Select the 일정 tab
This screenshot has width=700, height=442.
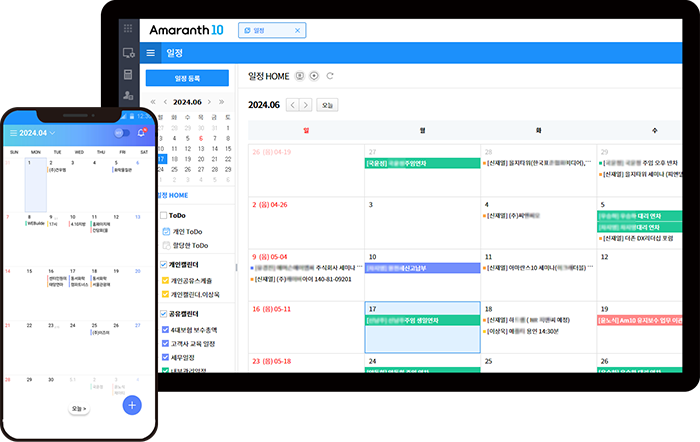pyautogui.click(x=272, y=30)
